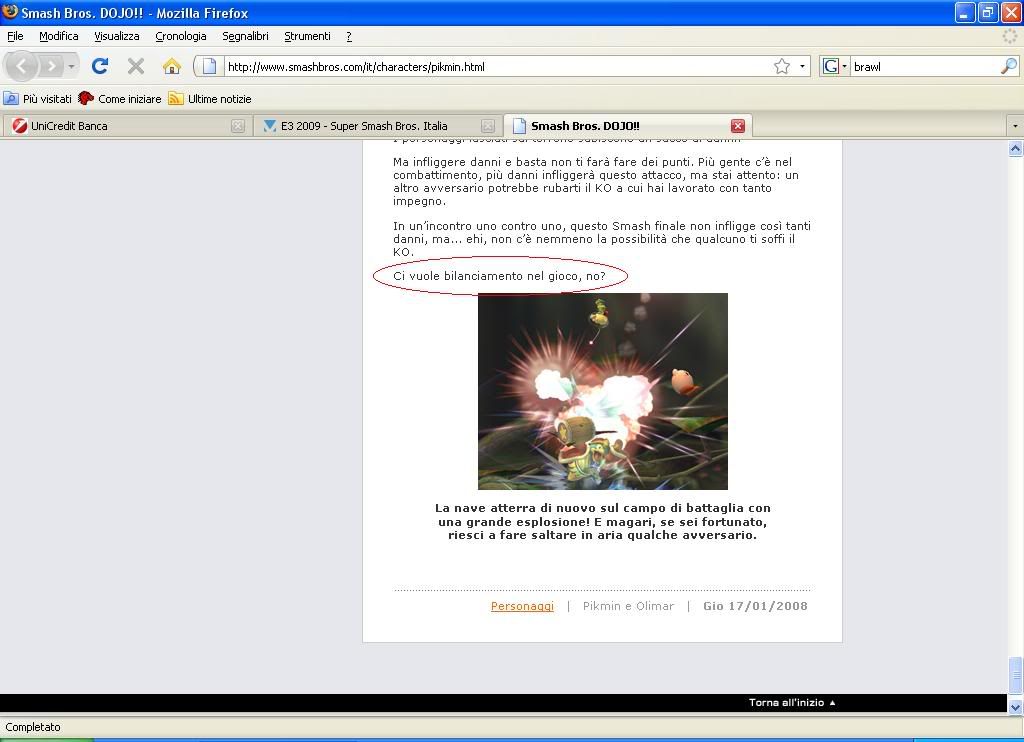Bookmark this page with the star icon
The height and width of the screenshot is (742, 1024).
[782, 66]
